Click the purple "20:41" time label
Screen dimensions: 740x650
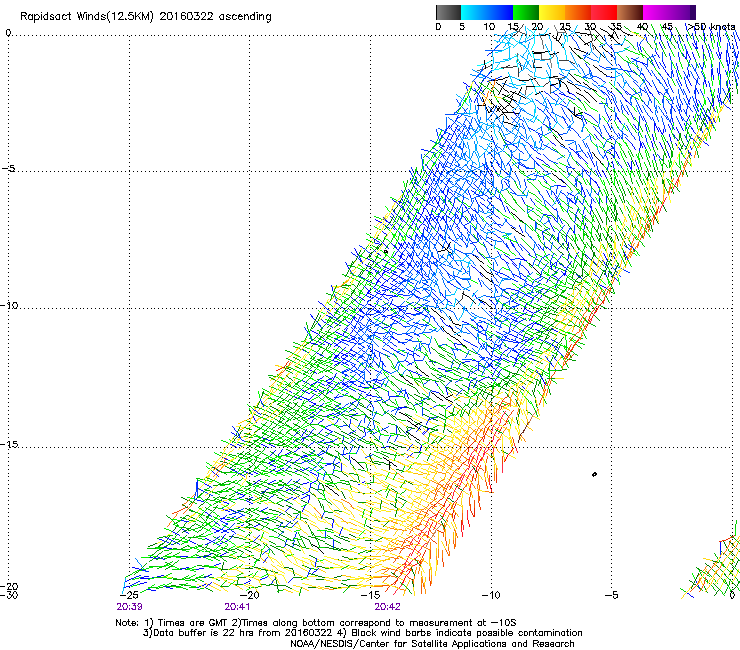(x=237, y=607)
